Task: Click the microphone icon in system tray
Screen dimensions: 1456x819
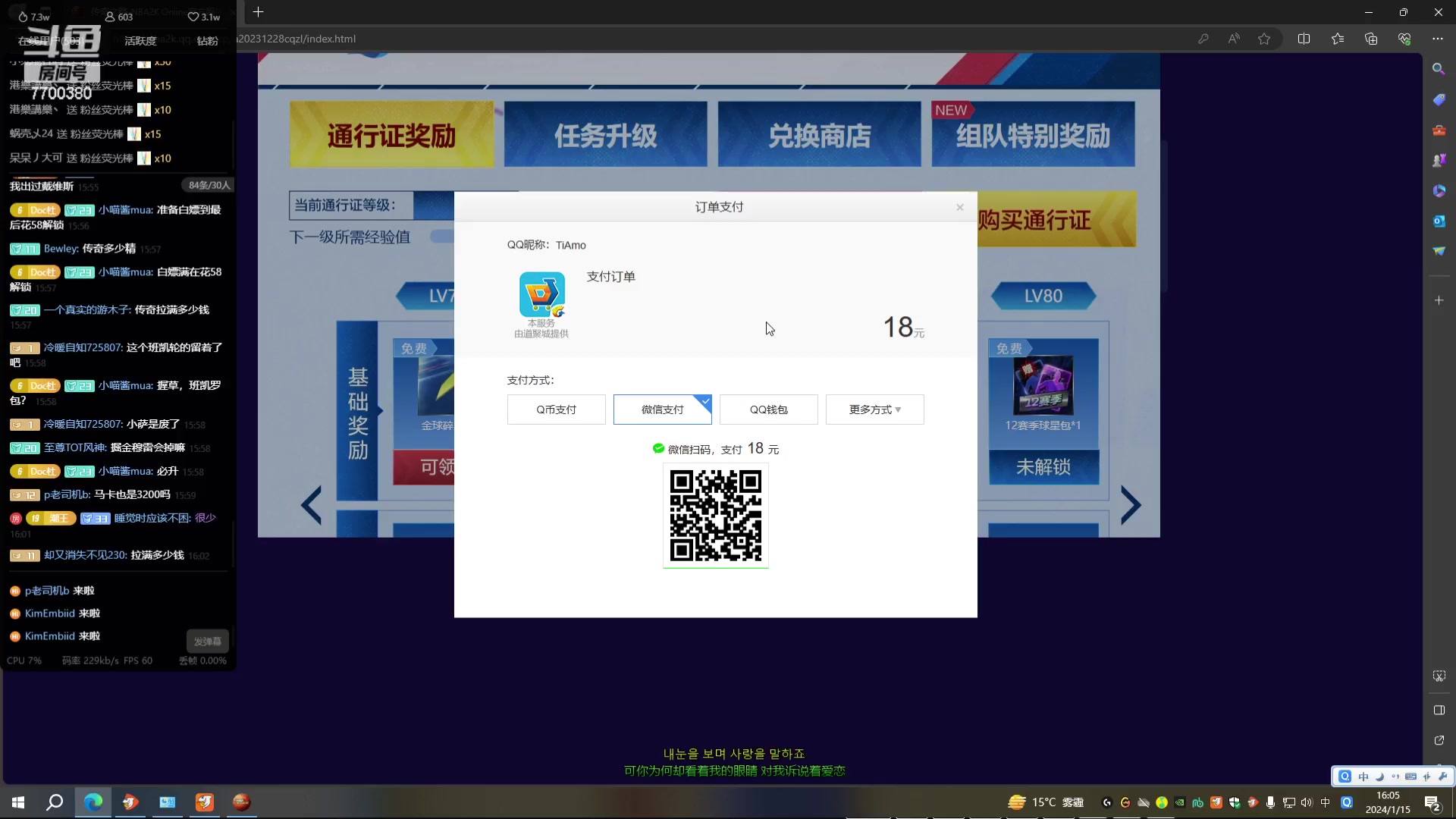Action: click(x=1270, y=802)
